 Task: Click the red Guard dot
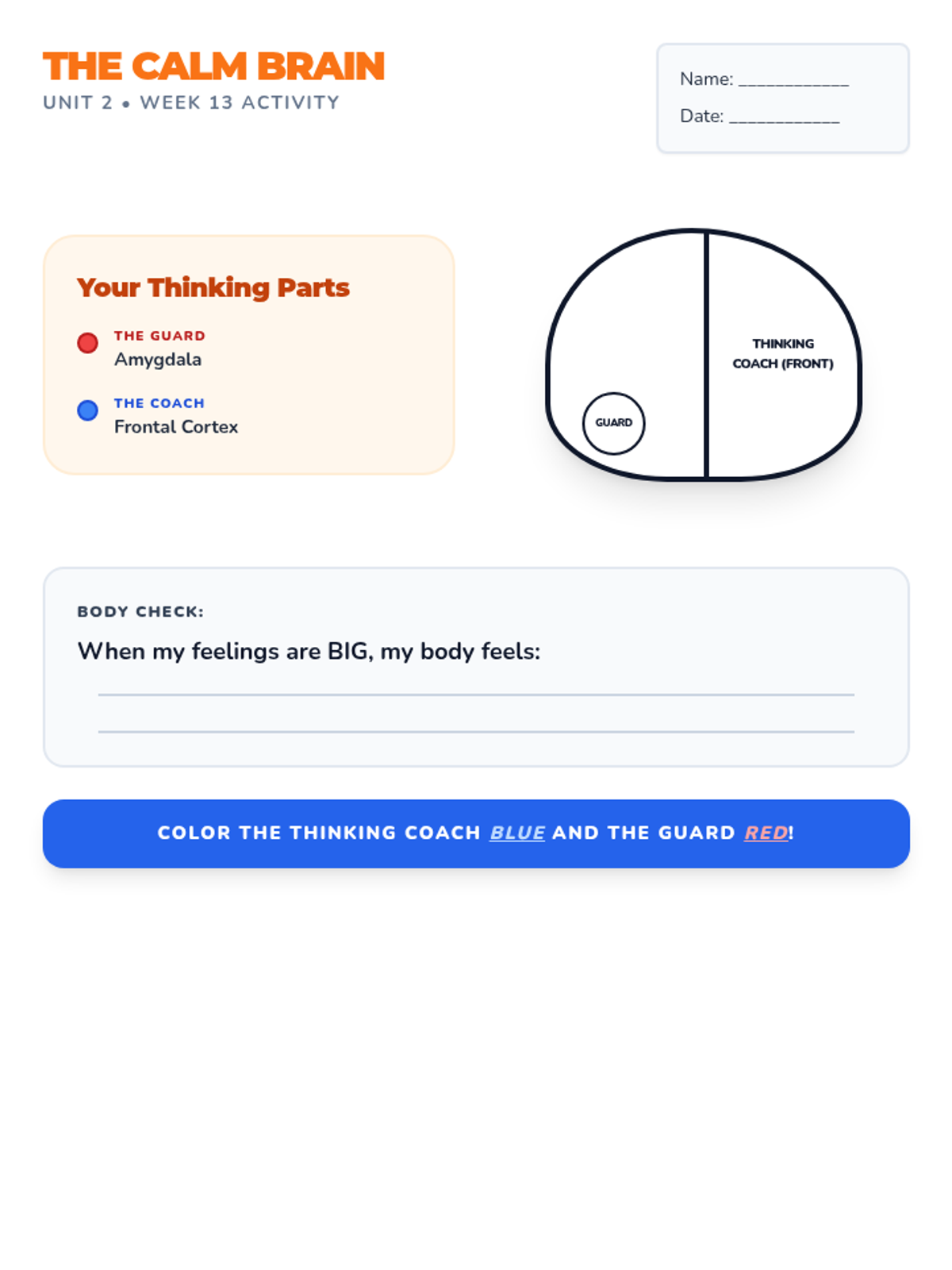pyautogui.click(x=87, y=343)
